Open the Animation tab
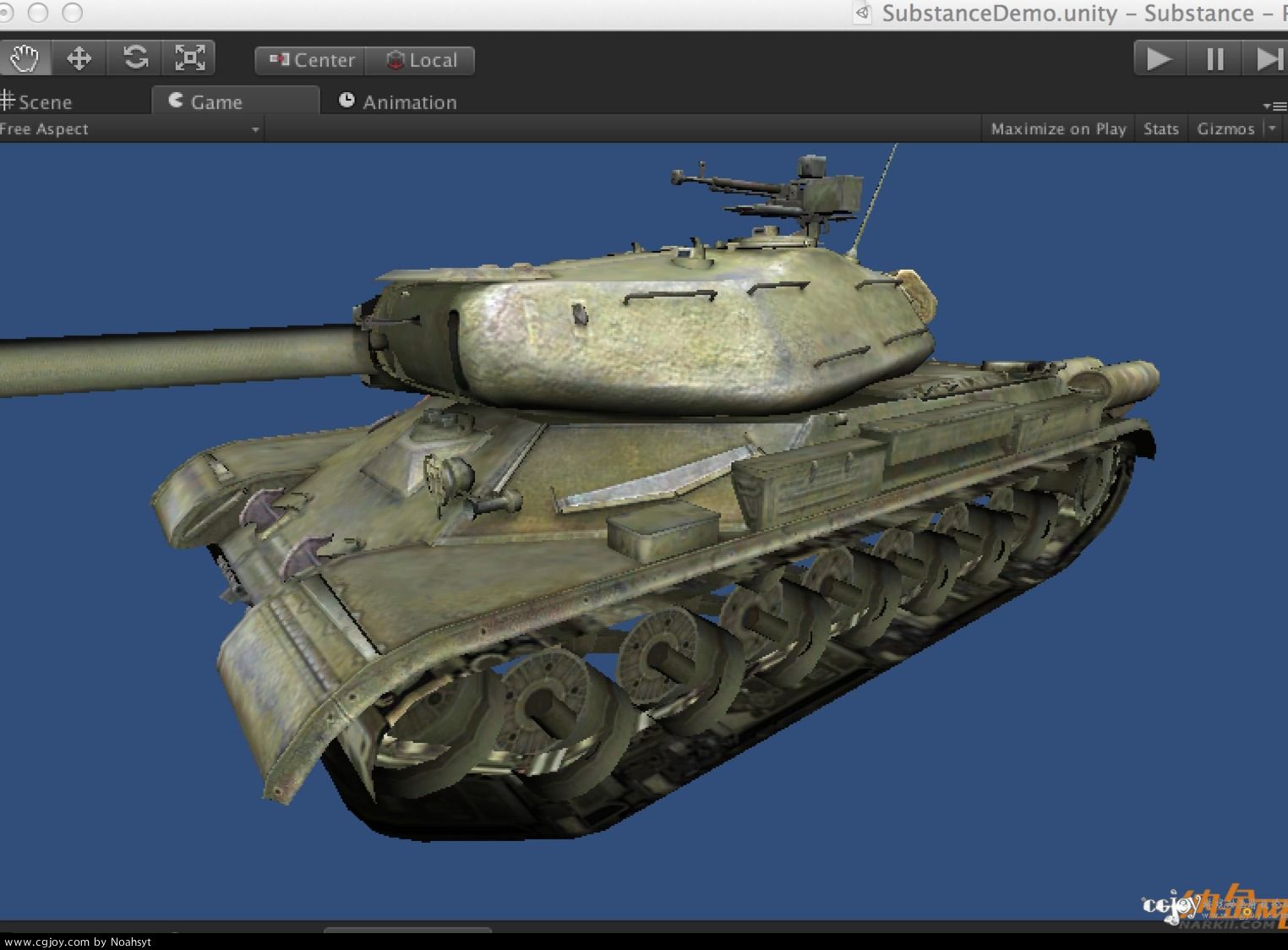This screenshot has width=1288, height=950. point(397,102)
